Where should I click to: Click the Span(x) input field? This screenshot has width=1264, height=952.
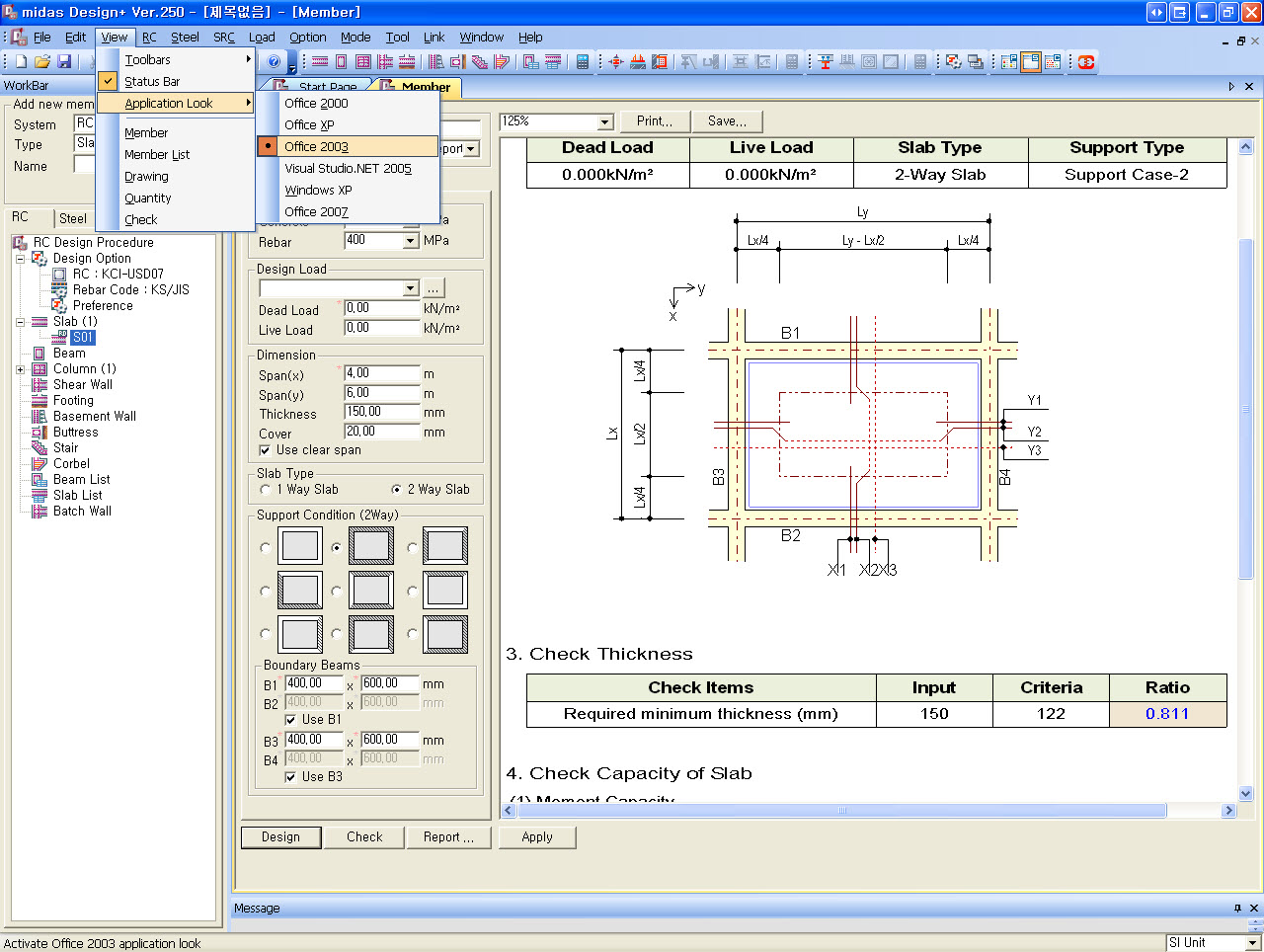[x=382, y=374]
